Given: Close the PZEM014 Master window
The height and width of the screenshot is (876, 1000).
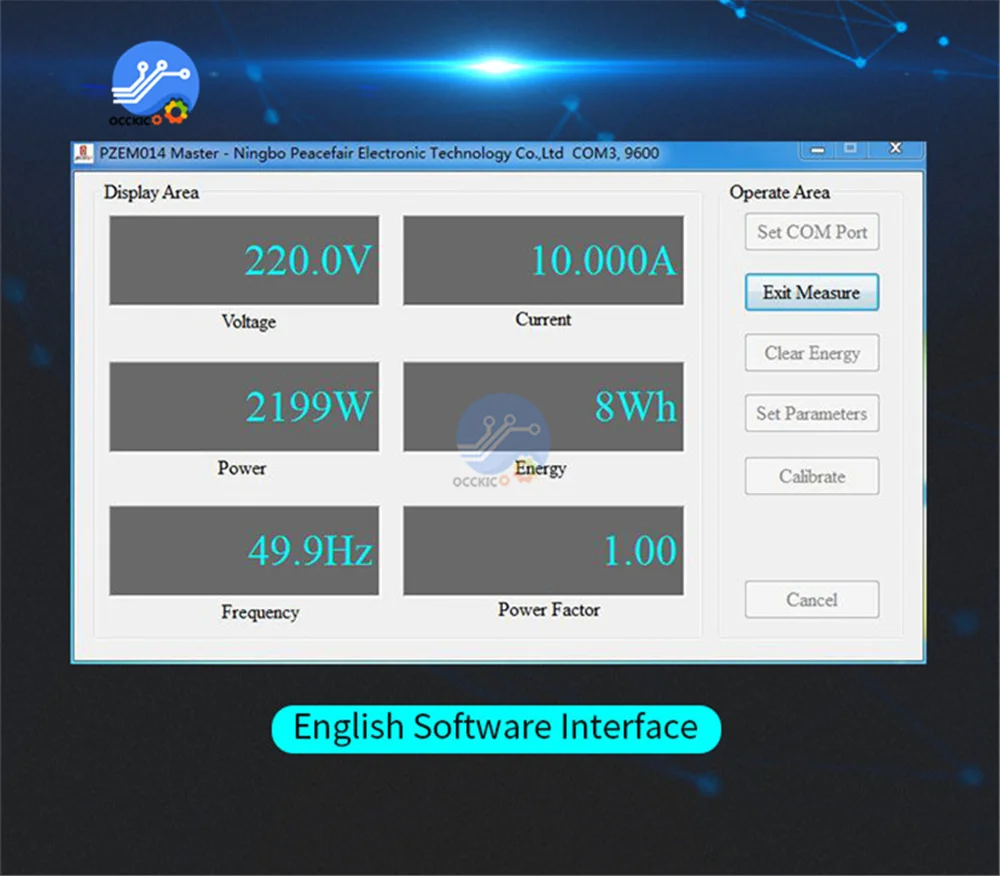Looking at the screenshot, I should pos(895,149).
